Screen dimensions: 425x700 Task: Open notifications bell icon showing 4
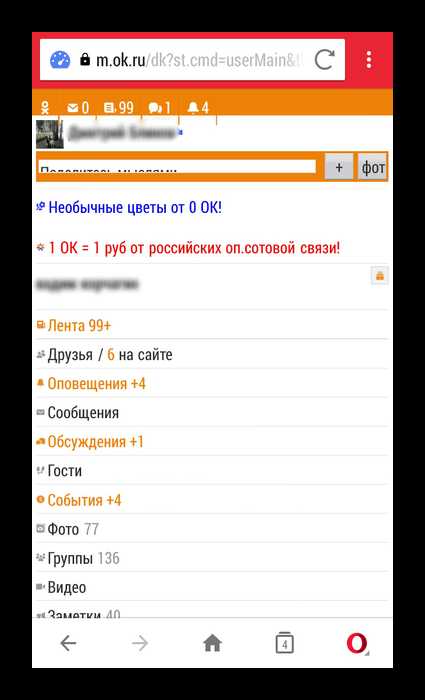[198, 108]
